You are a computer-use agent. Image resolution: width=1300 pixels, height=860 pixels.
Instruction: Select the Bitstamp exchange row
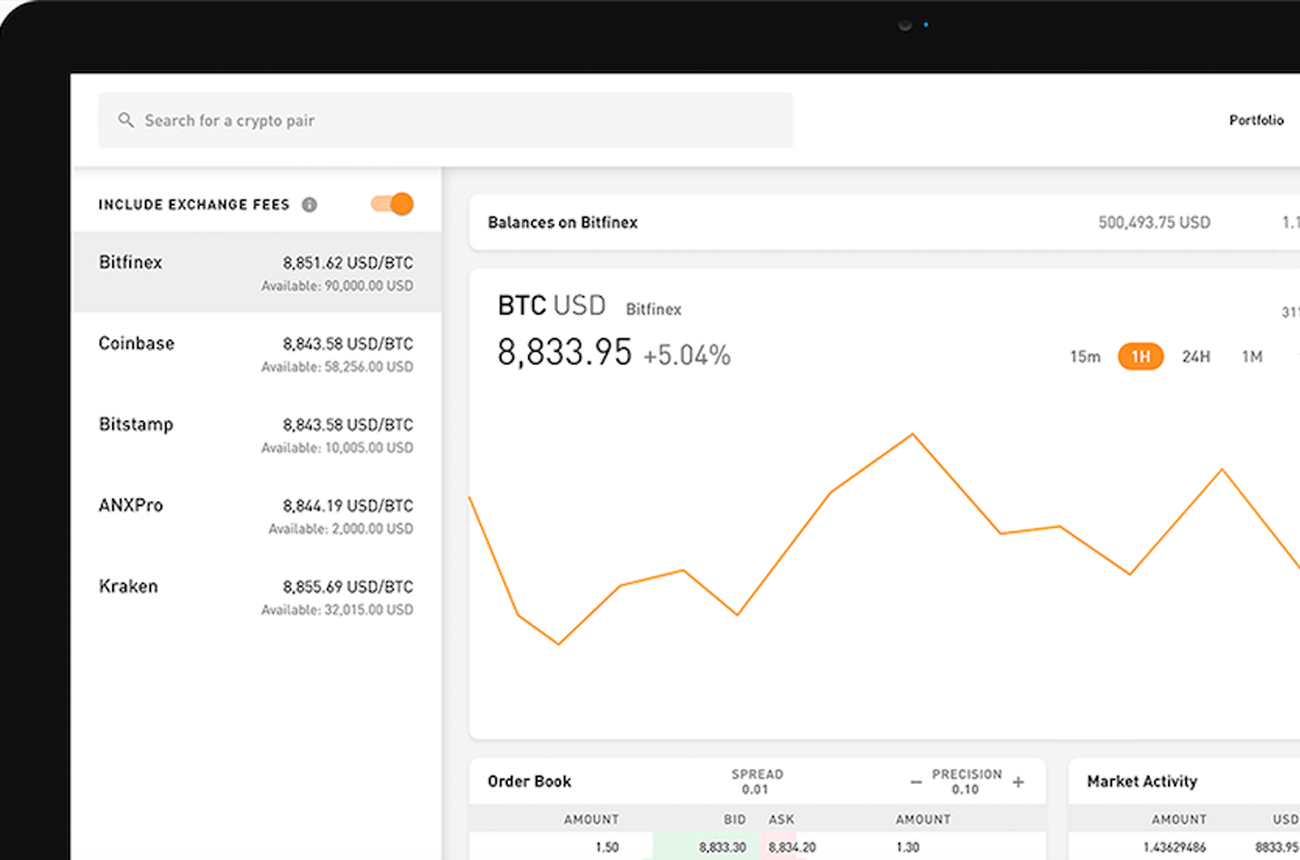(x=257, y=434)
